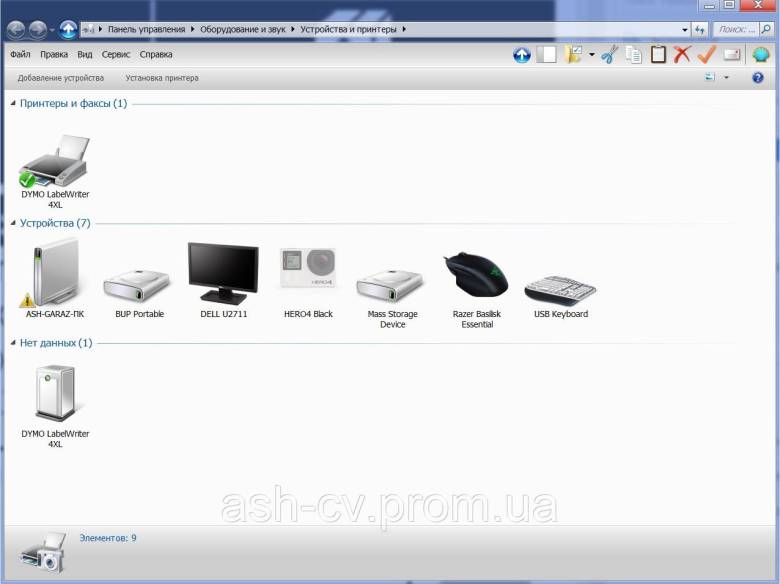780x584 pixels.
Task: Select the USB Keyboard device
Action: [x=561, y=295]
